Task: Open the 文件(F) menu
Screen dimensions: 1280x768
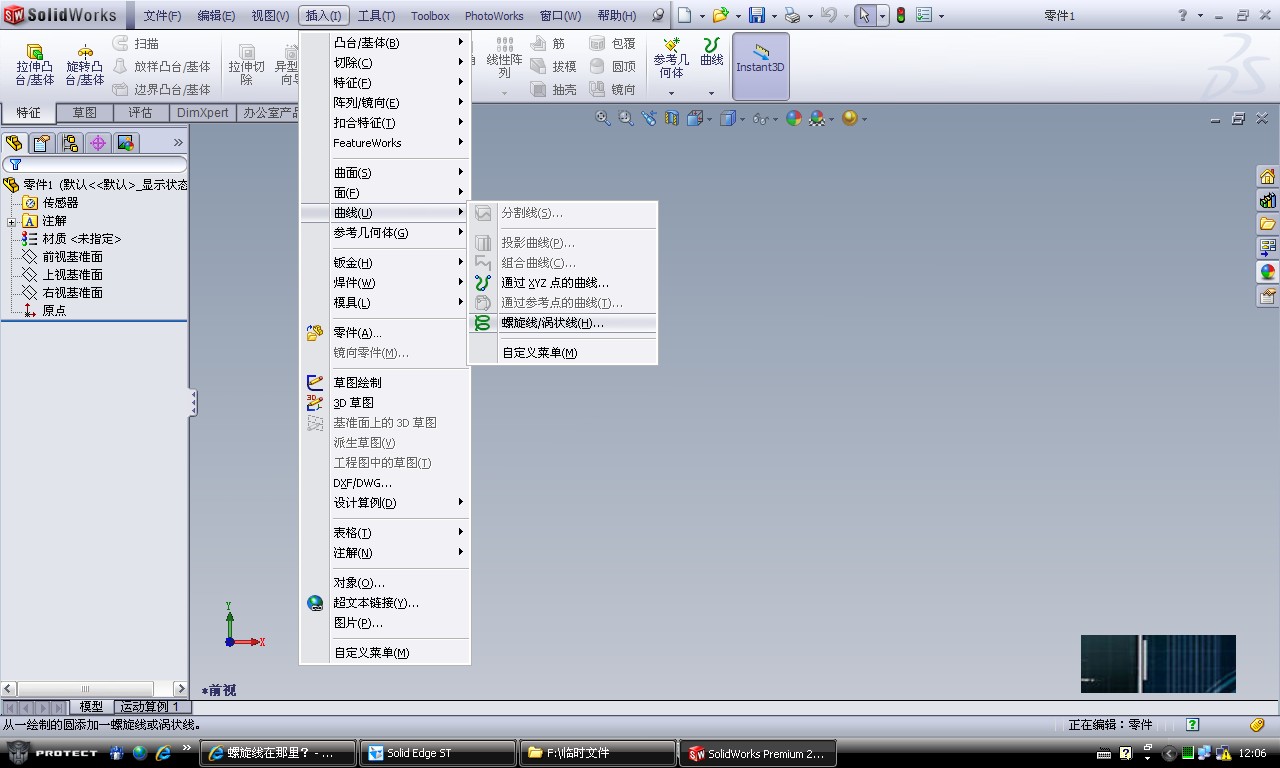Action: click(x=162, y=16)
